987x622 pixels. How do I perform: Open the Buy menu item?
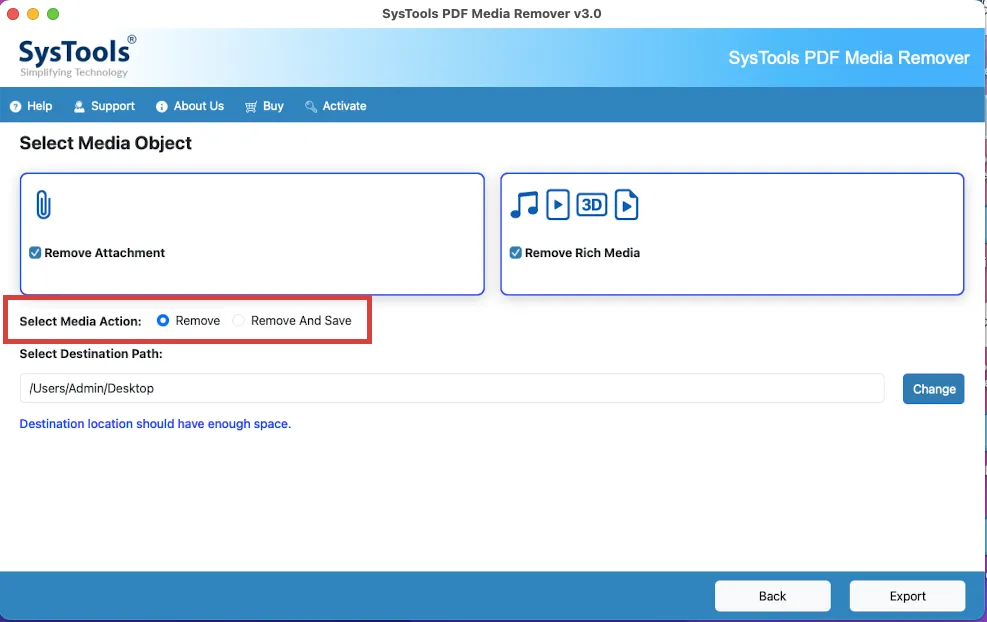(x=264, y=106)
